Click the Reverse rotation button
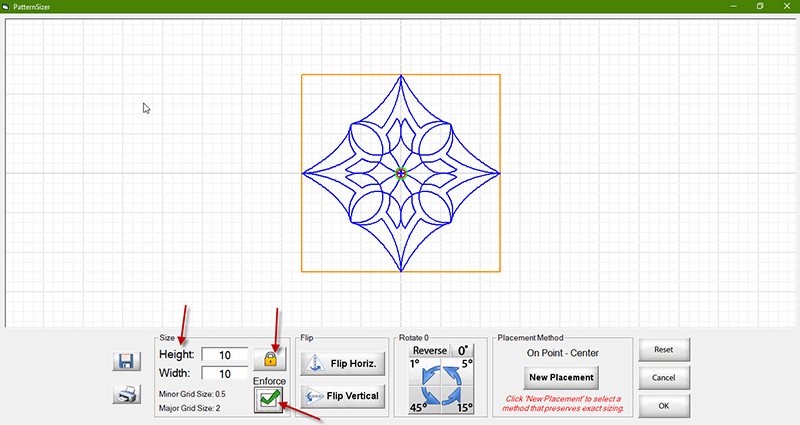The image size is (800, 425). pos(430,351)
